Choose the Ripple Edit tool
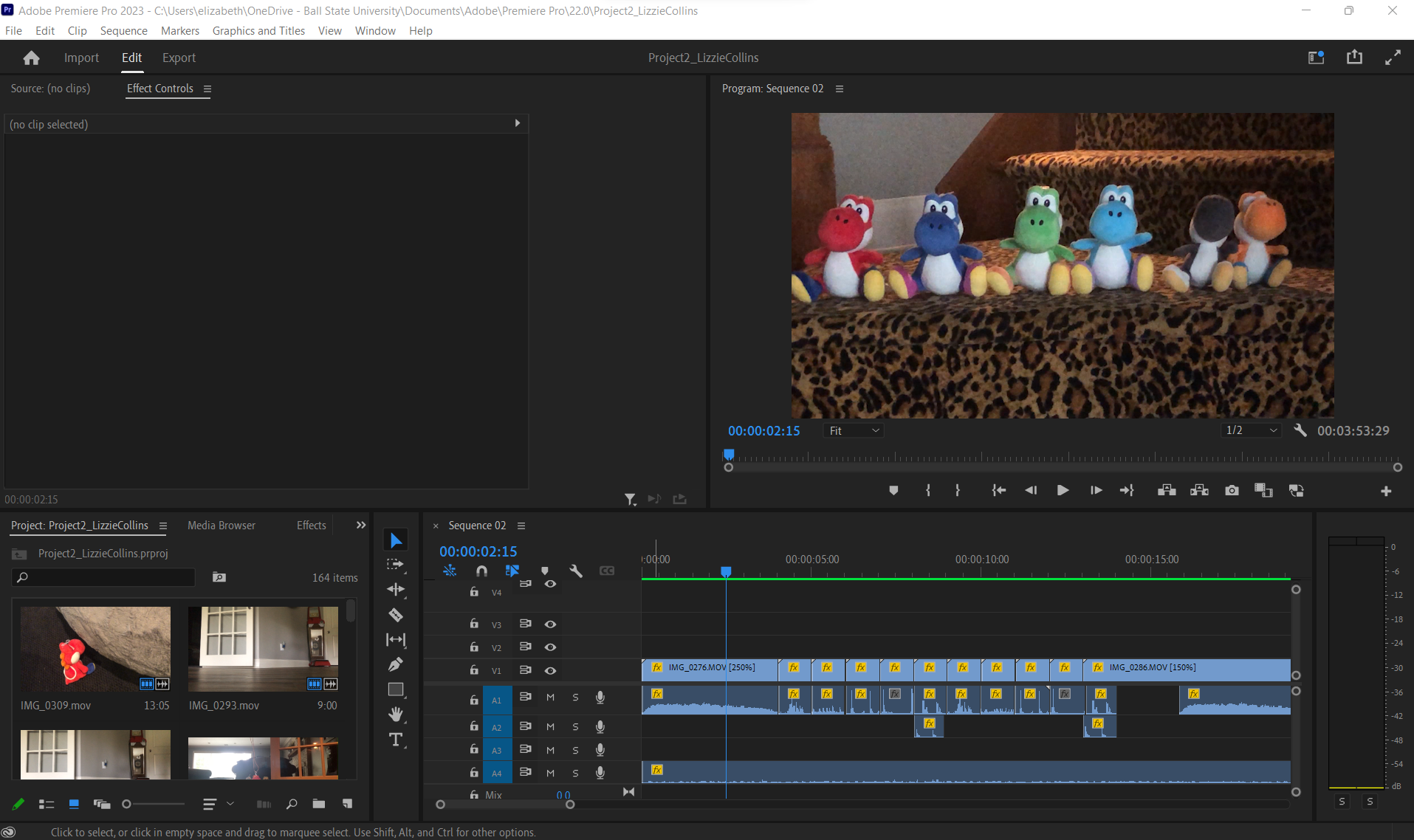 [x=396, y=589]
